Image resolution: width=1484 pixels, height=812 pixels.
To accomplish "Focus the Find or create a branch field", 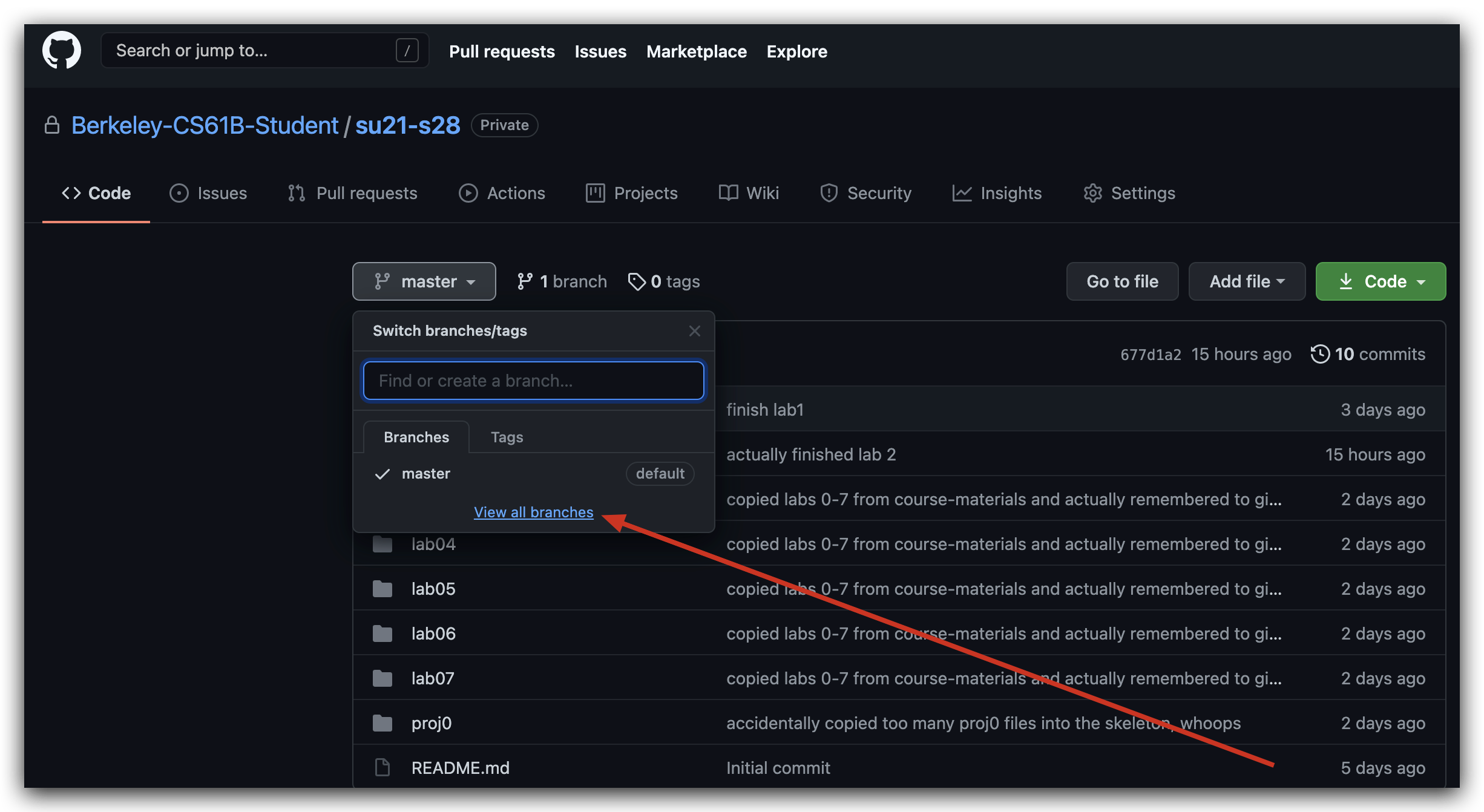I will [x=533, y=381].
